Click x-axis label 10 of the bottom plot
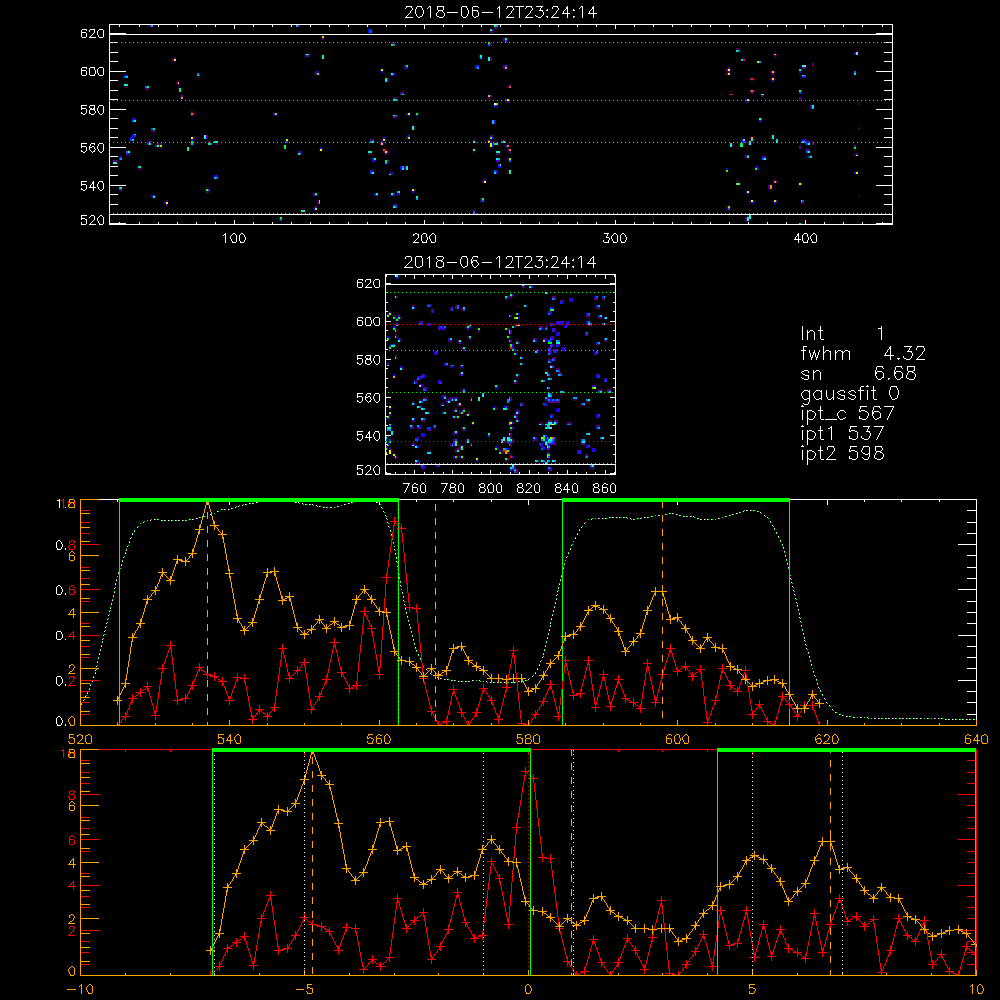Screen dimensions: 1000x1000 (x=976, y=990)
